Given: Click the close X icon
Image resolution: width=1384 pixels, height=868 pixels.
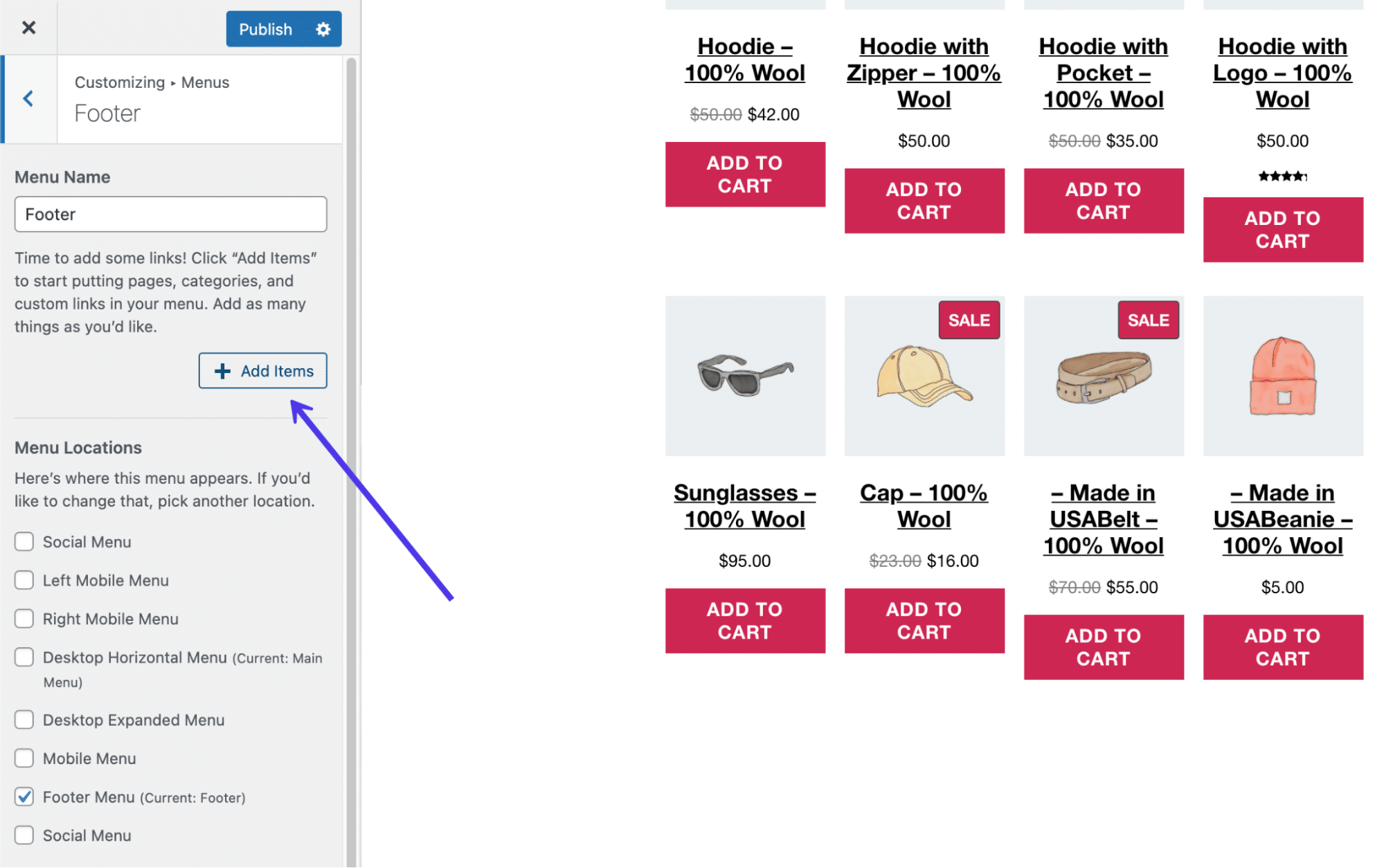Looking at the screenshot, I should click(28, 28).
